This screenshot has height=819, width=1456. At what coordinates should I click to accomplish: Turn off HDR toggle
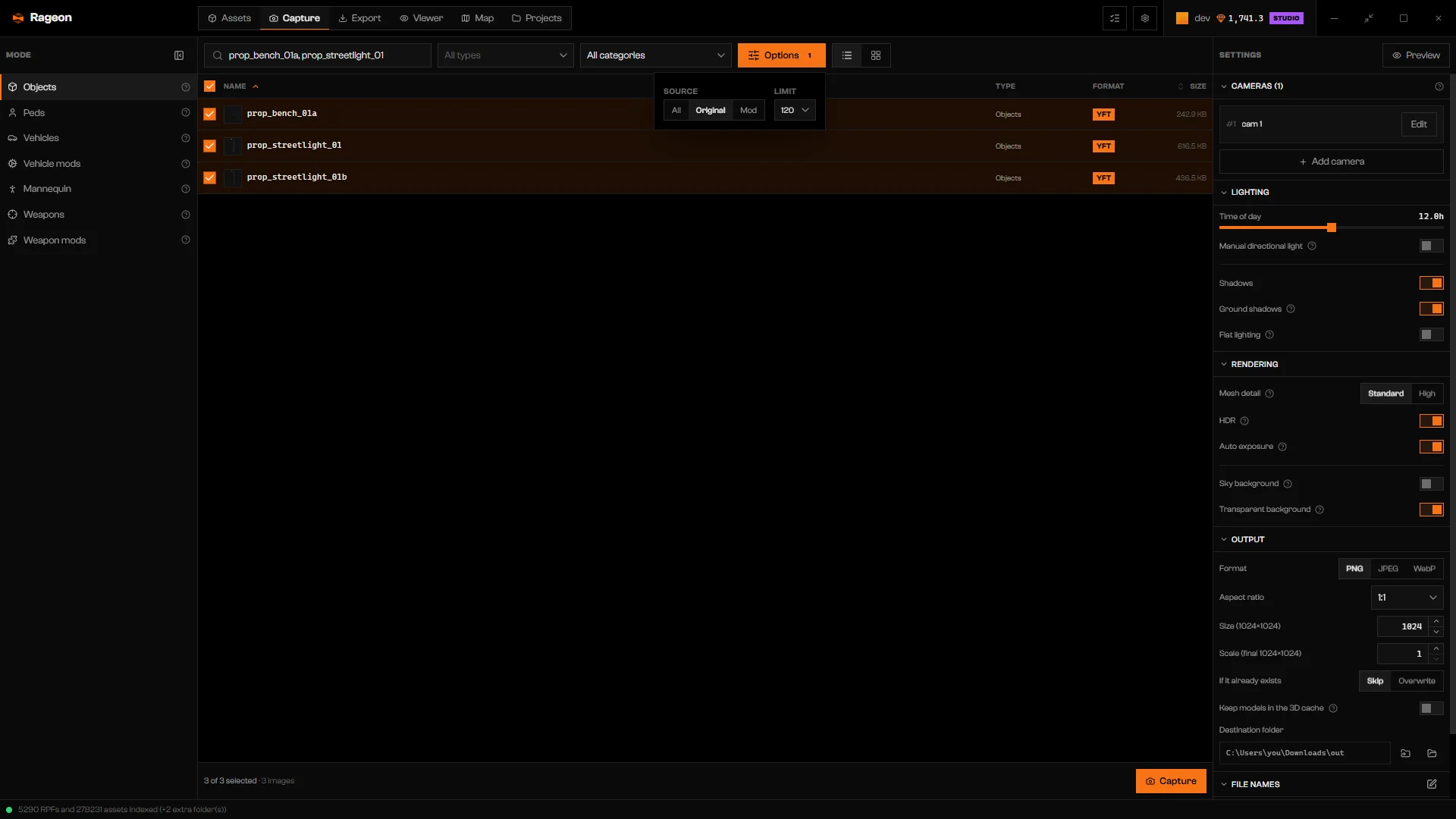(1432, 421)
